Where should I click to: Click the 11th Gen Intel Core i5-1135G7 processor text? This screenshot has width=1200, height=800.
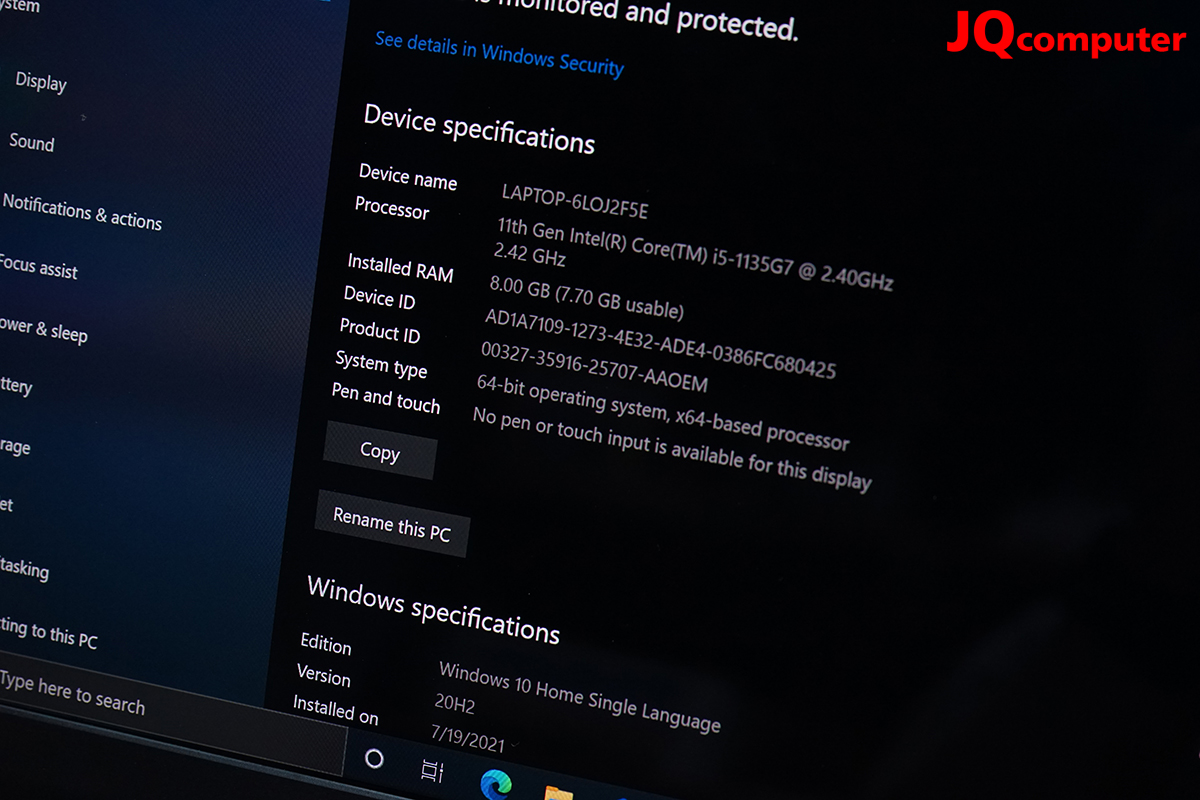(x=695, y=253)
